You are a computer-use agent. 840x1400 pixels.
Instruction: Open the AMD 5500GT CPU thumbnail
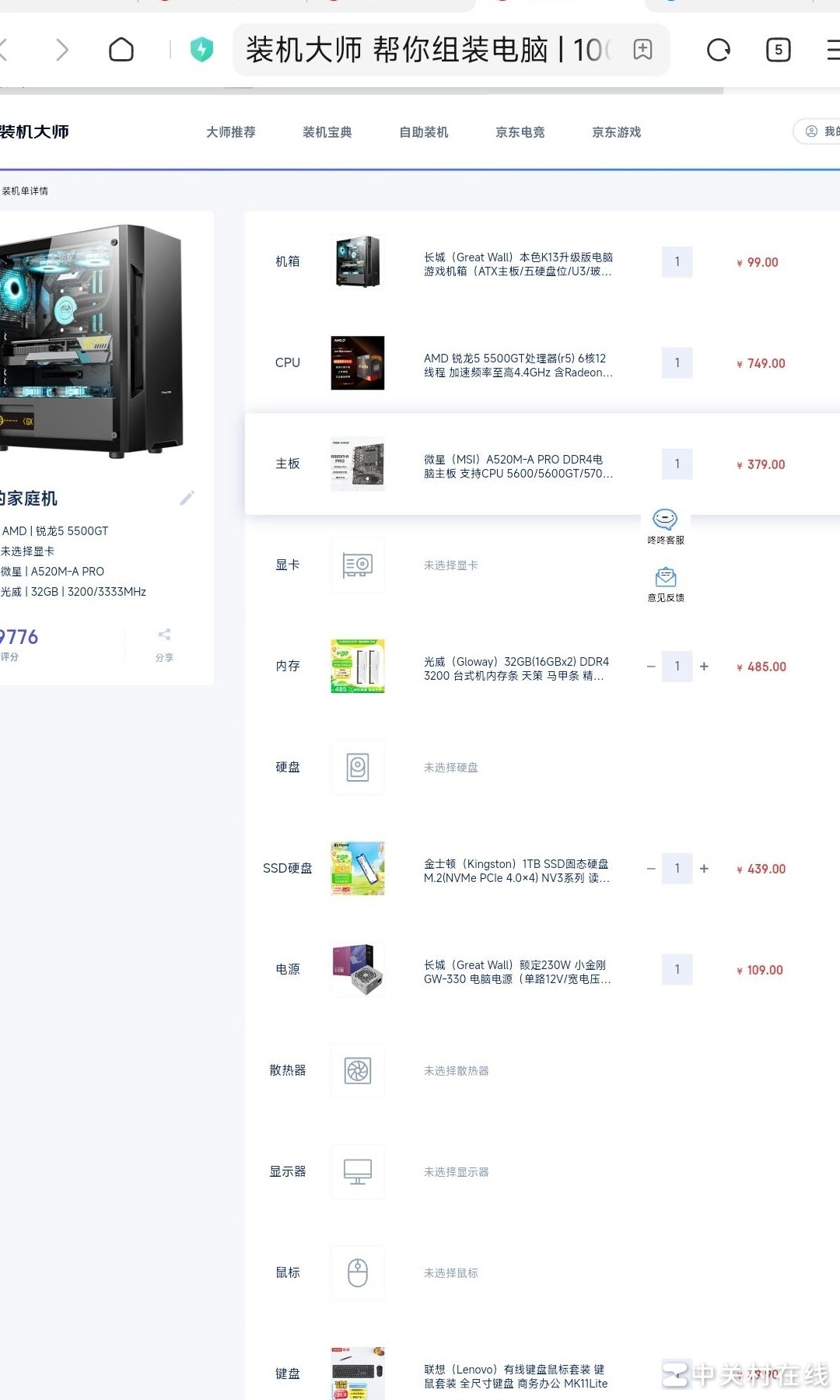coord(358,363)
